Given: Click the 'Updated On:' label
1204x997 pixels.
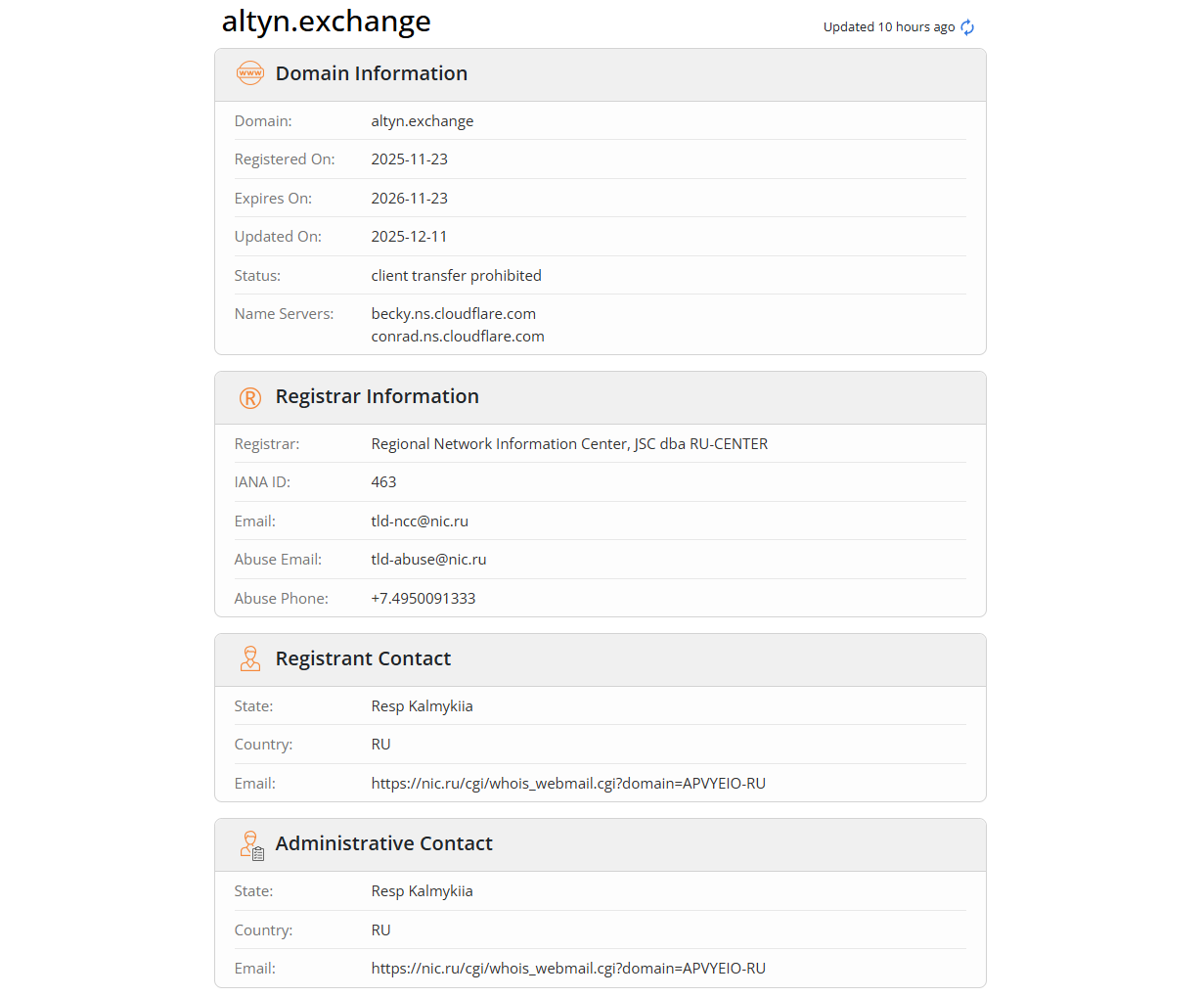Looking at the screenshot, I should [x=278, y=237].
